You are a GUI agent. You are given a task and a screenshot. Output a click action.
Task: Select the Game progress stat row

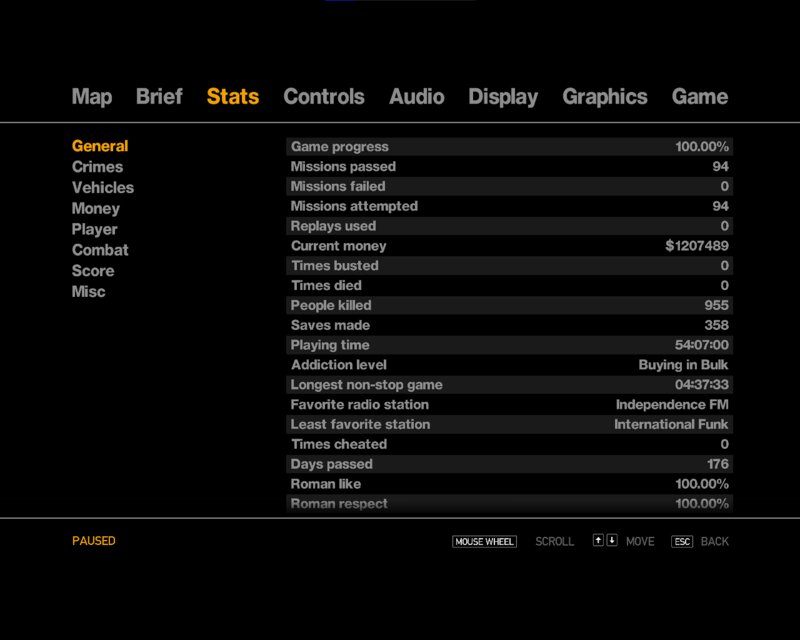click(x=509, y=146)
